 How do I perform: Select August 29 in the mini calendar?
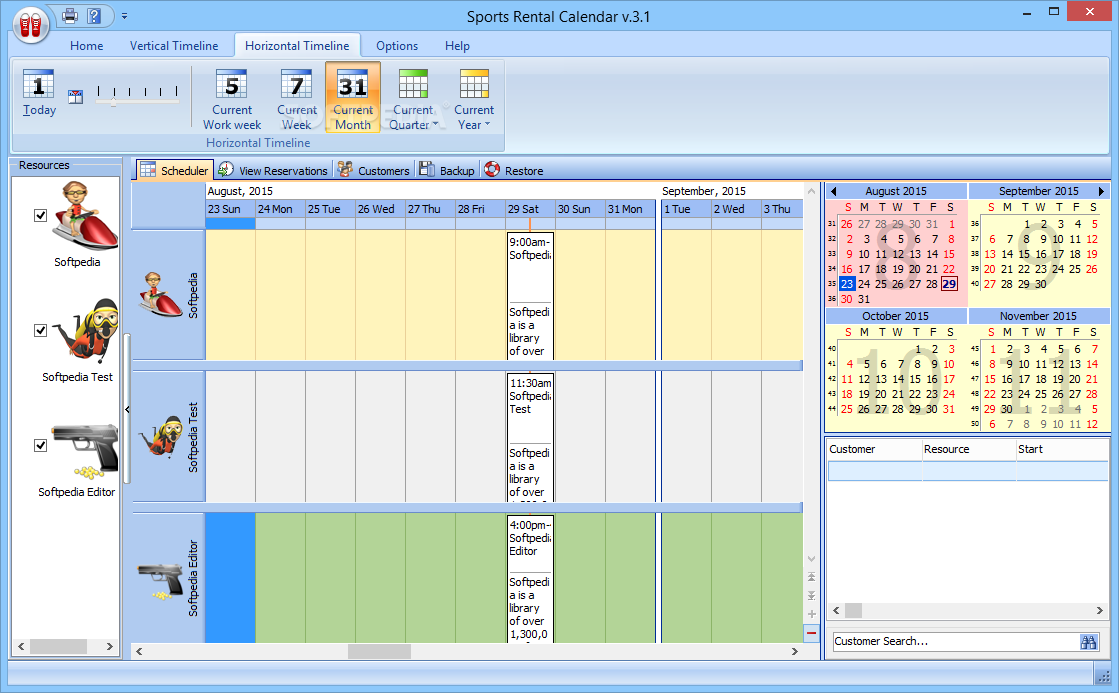949,284
